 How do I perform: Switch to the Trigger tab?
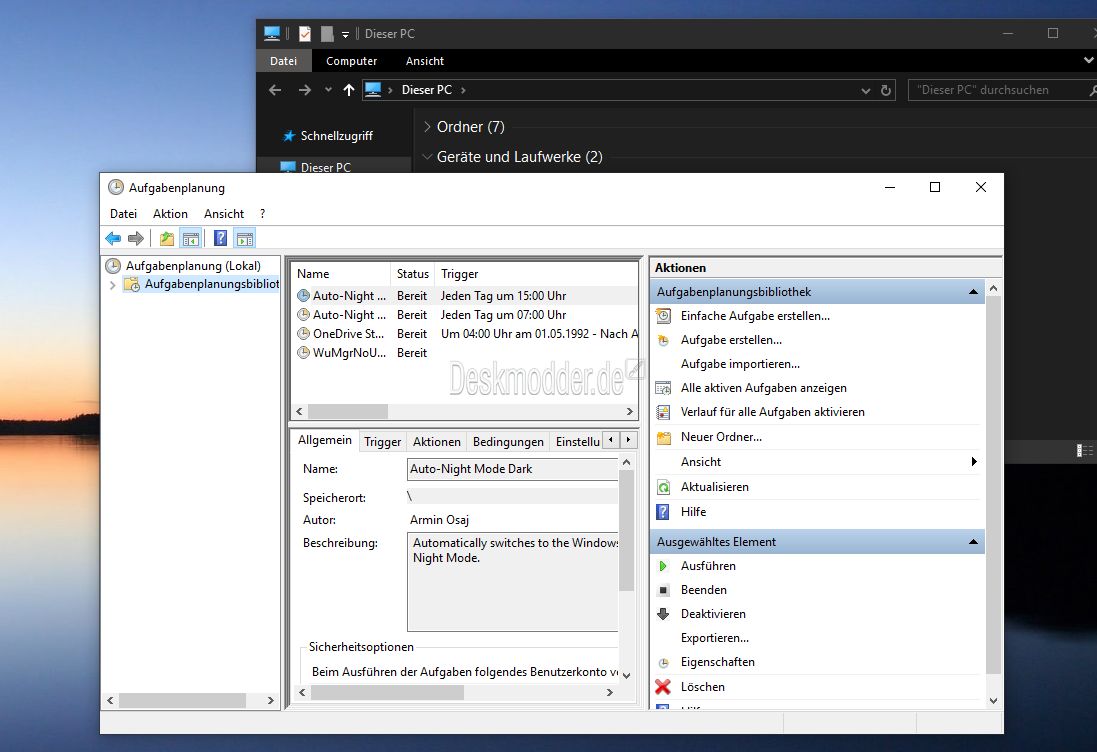coord(382,441)
